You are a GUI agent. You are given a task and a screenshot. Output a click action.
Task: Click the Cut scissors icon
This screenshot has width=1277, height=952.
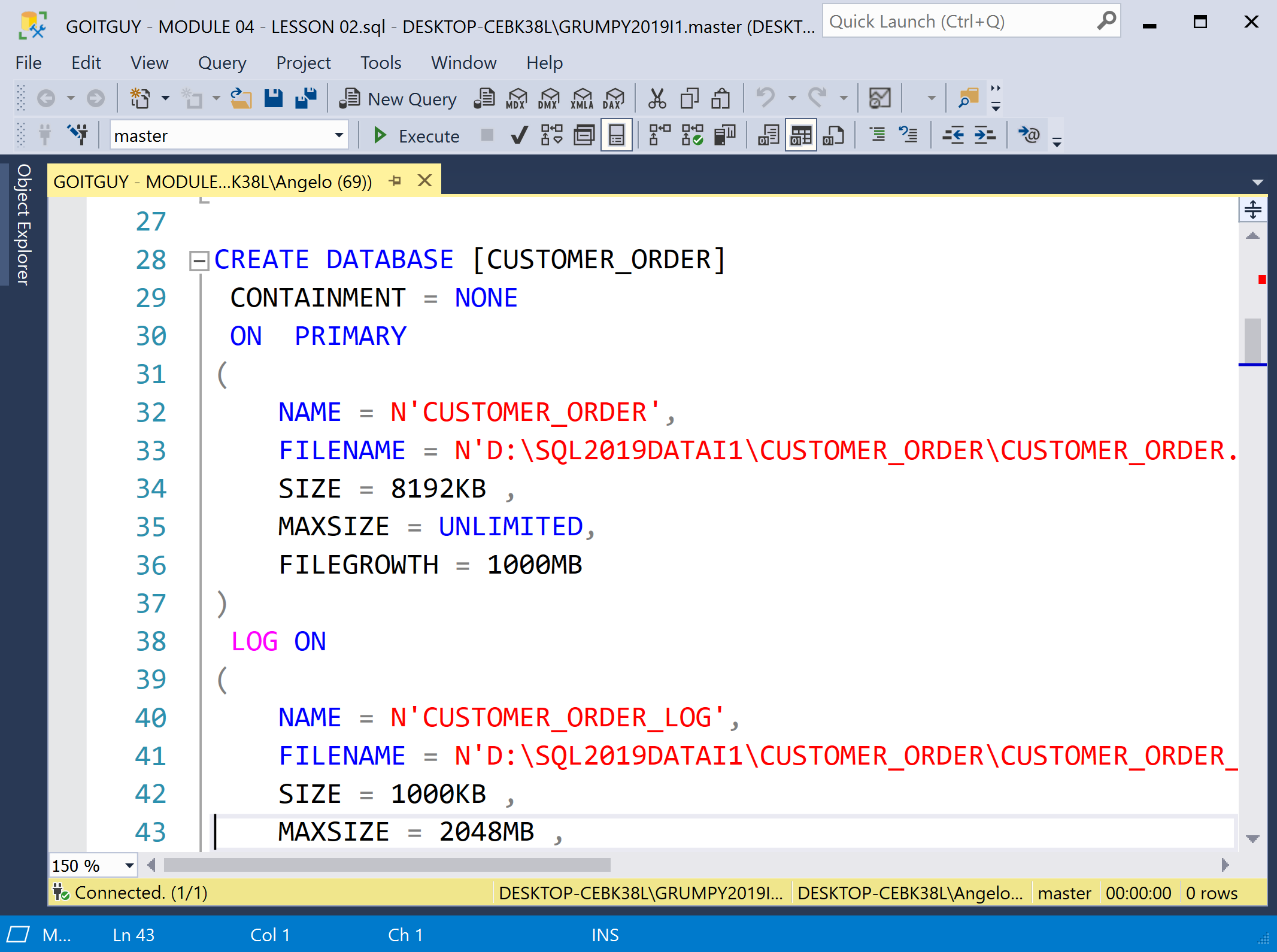click(657, 98)
